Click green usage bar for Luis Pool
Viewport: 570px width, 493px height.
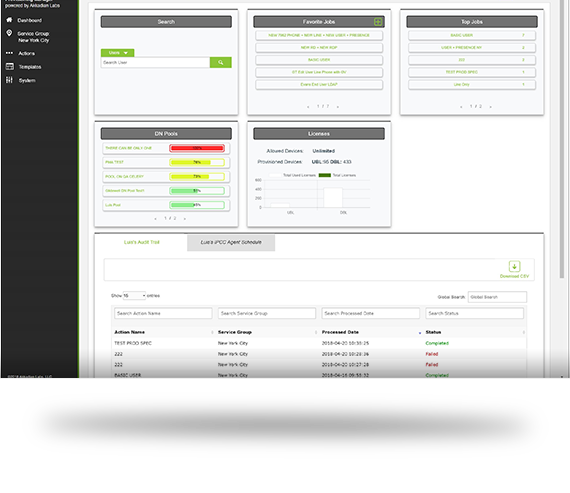point(197,205)
